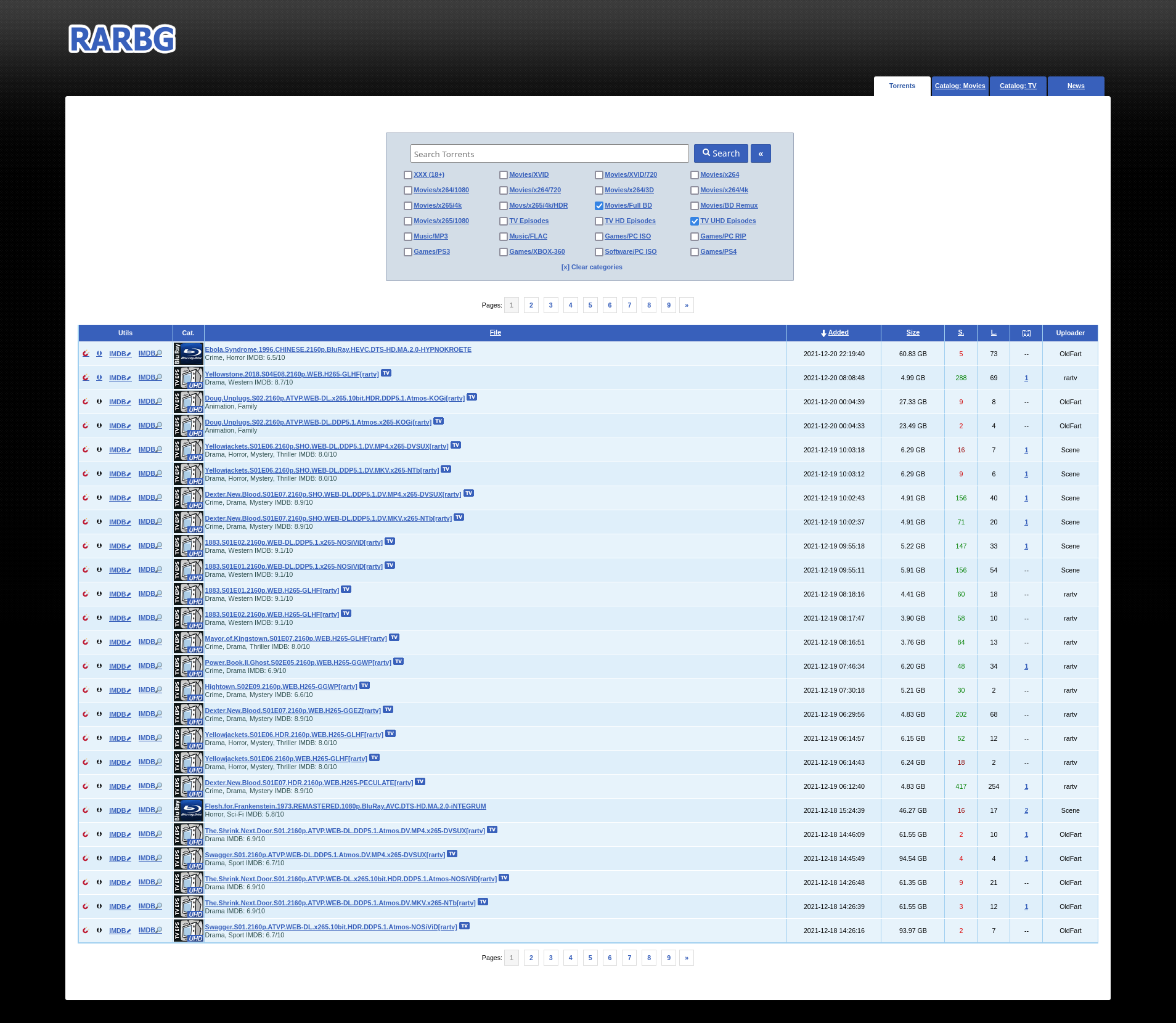Click the Search button
Screen dimensions: 1176x1023
(x=721, y=153)
